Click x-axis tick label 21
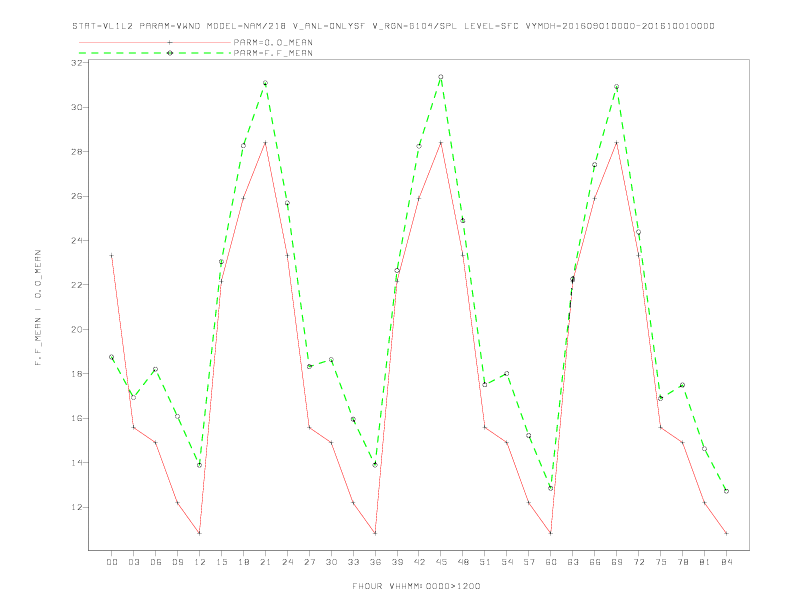The height and width of the screenshot is (612, 792). pyautogui.click(x=265, y=562)
